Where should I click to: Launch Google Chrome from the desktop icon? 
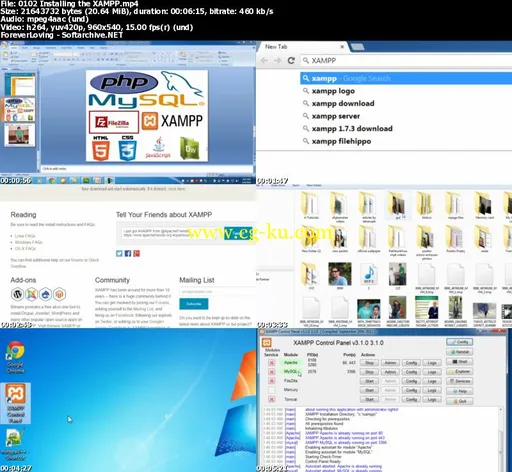(15, 357)
